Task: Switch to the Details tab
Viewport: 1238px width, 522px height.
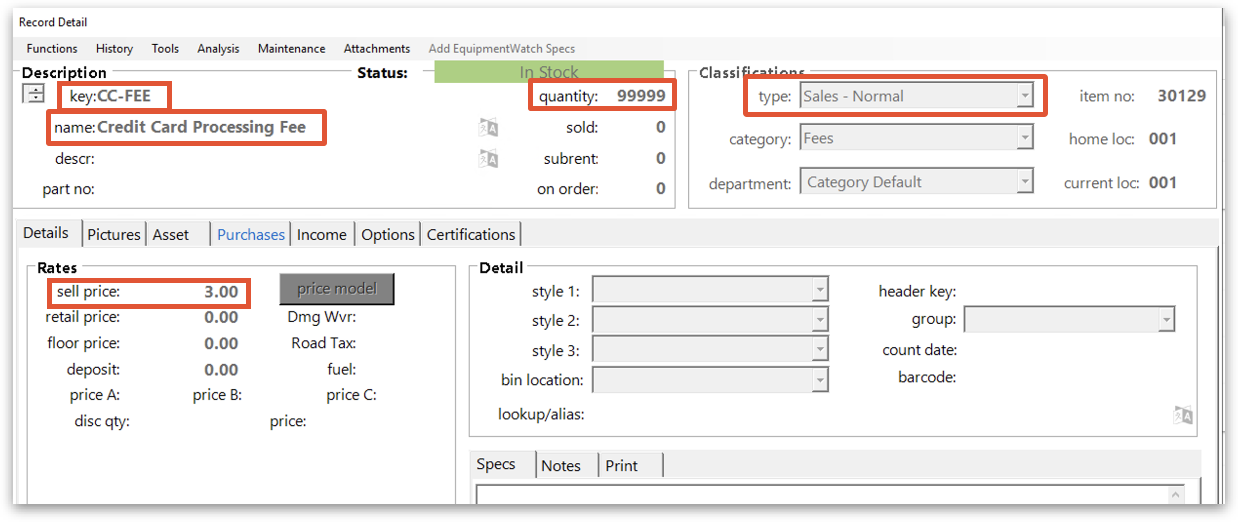Action: click(x=46, y=232)
